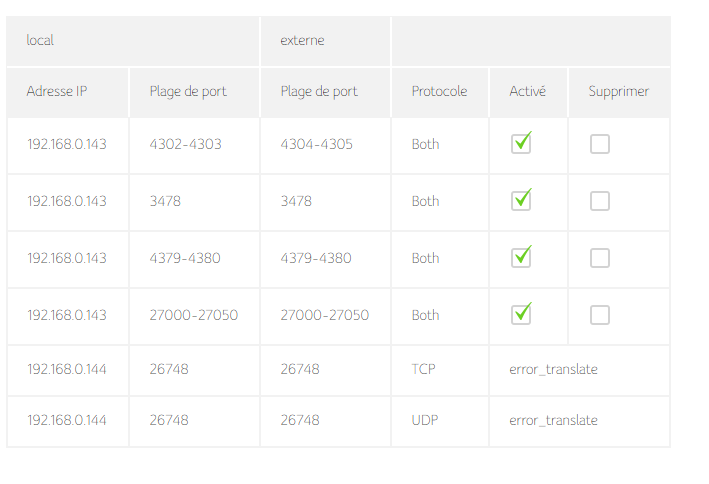Uncheck Activé for the 4302-4303 port rule
Image resolution: width=709 pixels, height=484 pixels.
521,144
